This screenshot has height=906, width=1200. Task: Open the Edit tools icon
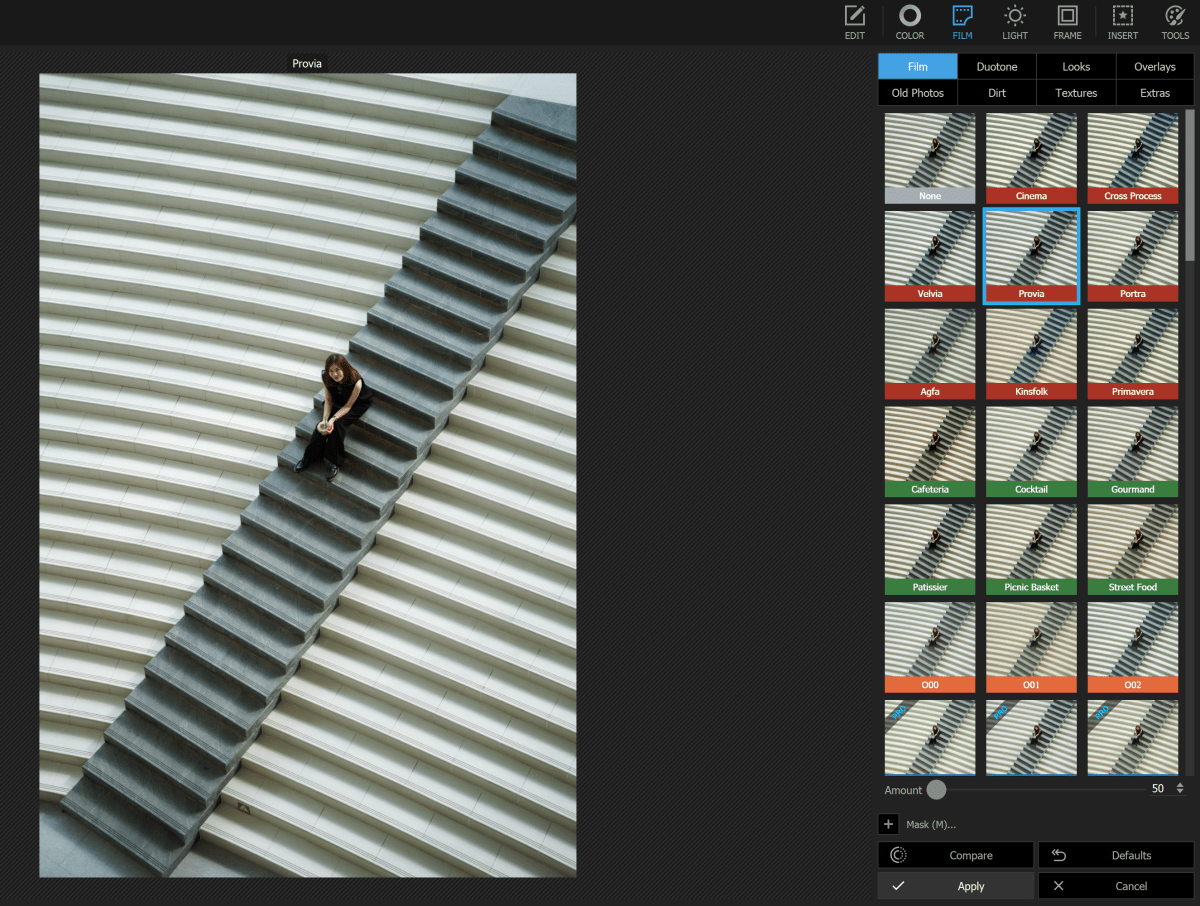854,22
